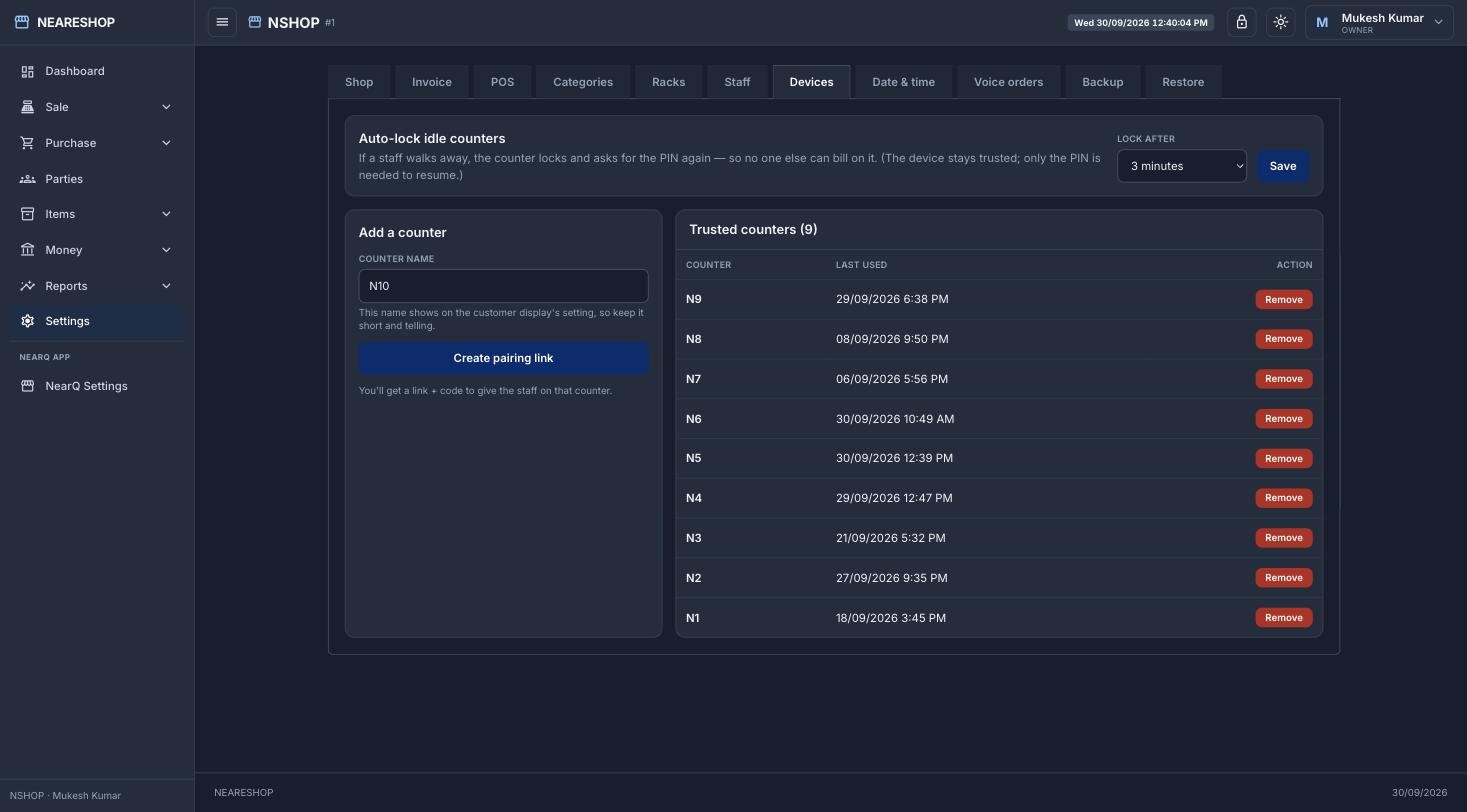The width and height of the screenshot is (1467, 812).
Task: Focus the Counter Name input field
Action: tap(503, 286)
